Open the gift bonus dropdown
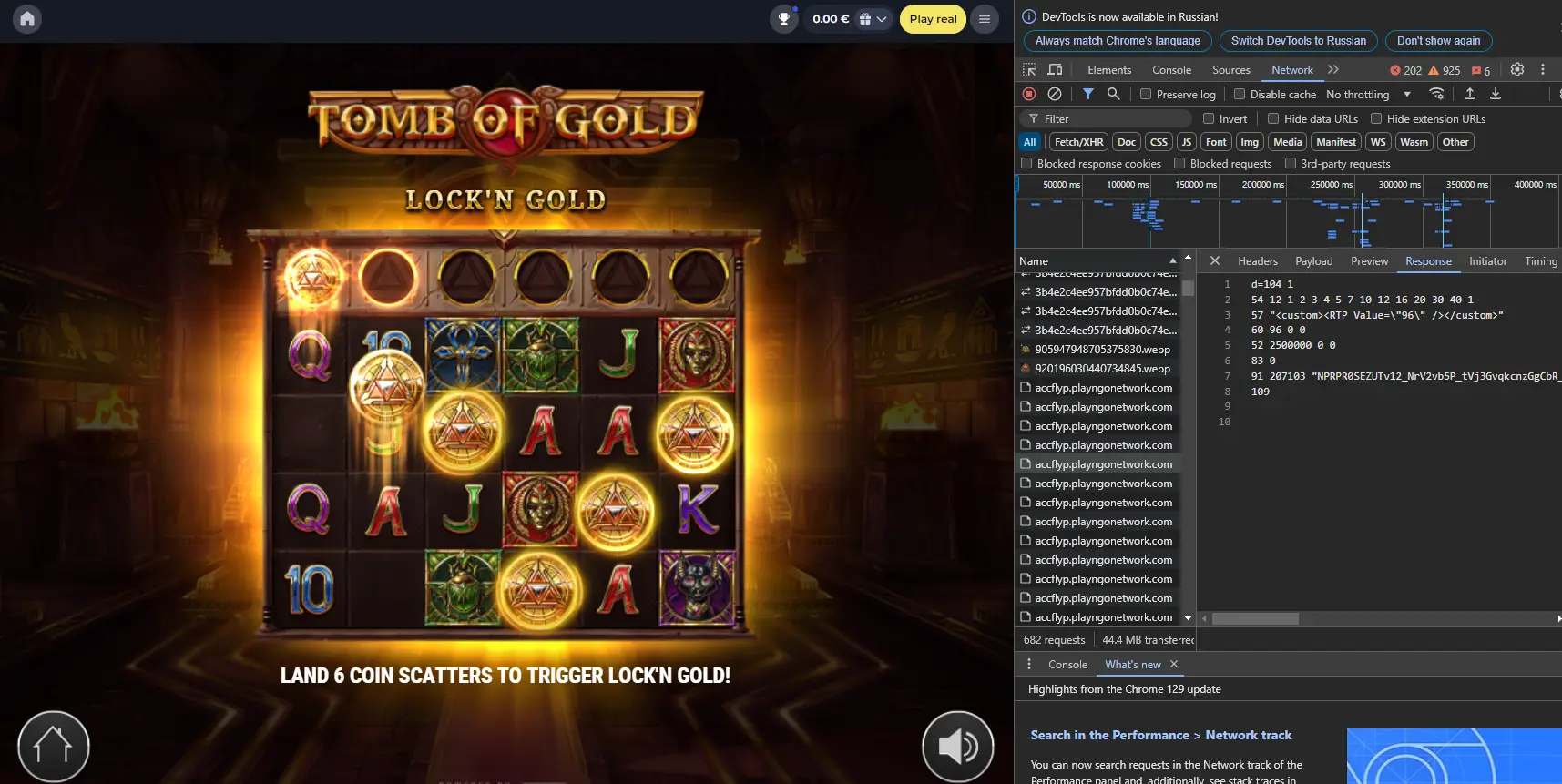This screenshot has width=1562, height=784. [x=873, y=19]
